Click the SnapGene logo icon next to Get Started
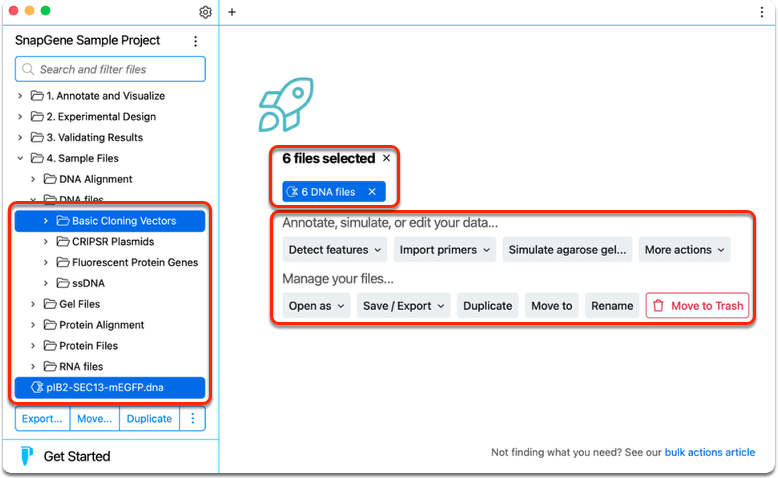The height and width of the screenshot is (478, 778). coord(27,456)
